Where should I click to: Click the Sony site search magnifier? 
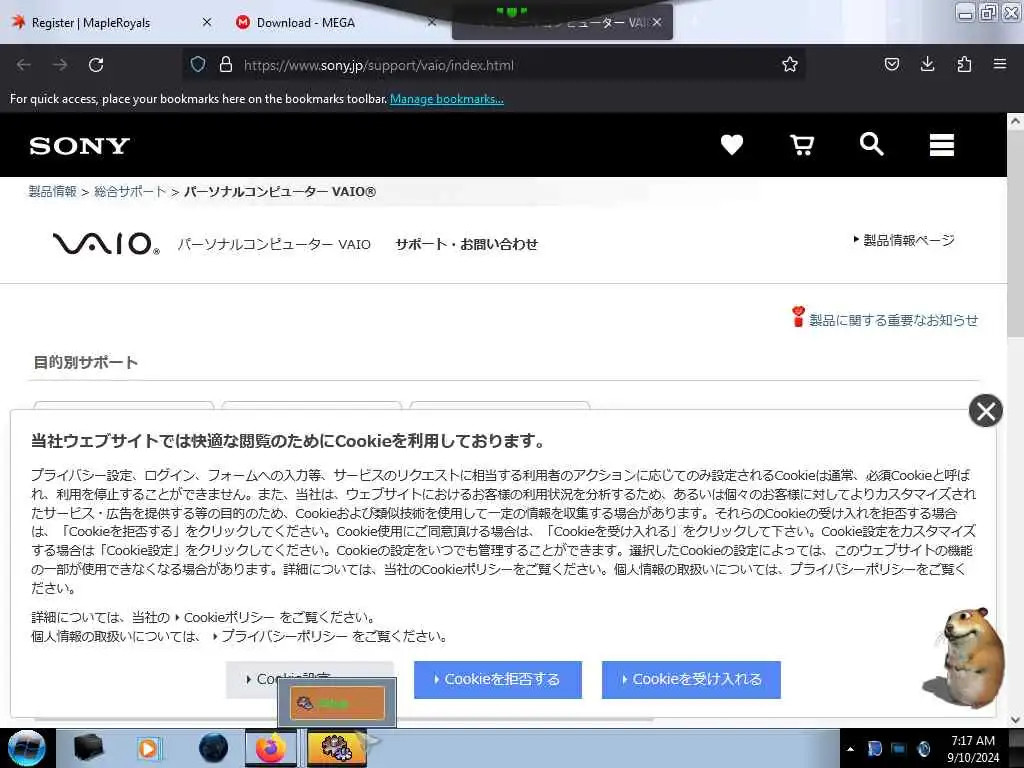coord(872,144)
